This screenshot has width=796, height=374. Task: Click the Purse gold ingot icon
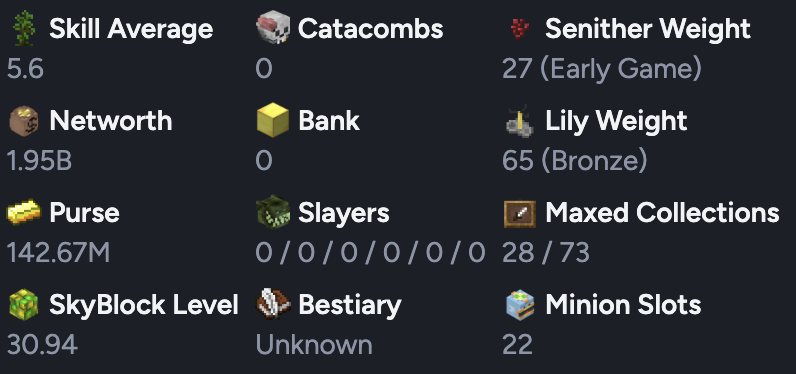23,213
